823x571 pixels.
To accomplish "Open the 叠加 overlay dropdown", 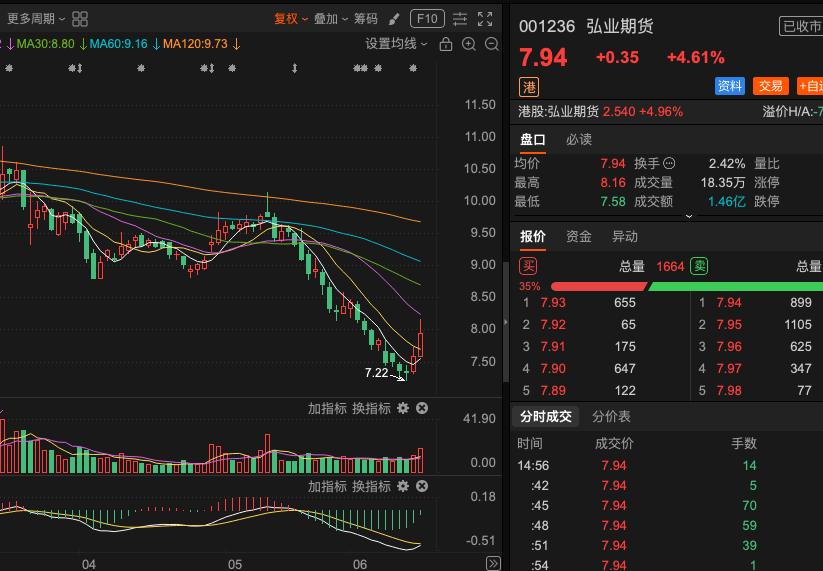I will (x=331, y=19).
